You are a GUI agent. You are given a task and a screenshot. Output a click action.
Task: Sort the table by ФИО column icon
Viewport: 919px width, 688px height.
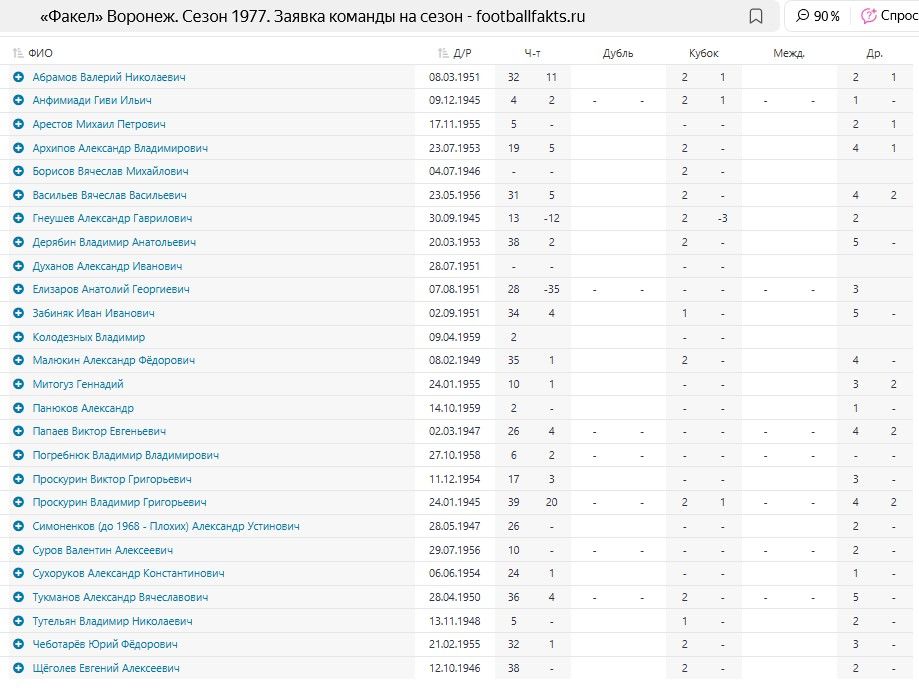coord(18,54)
